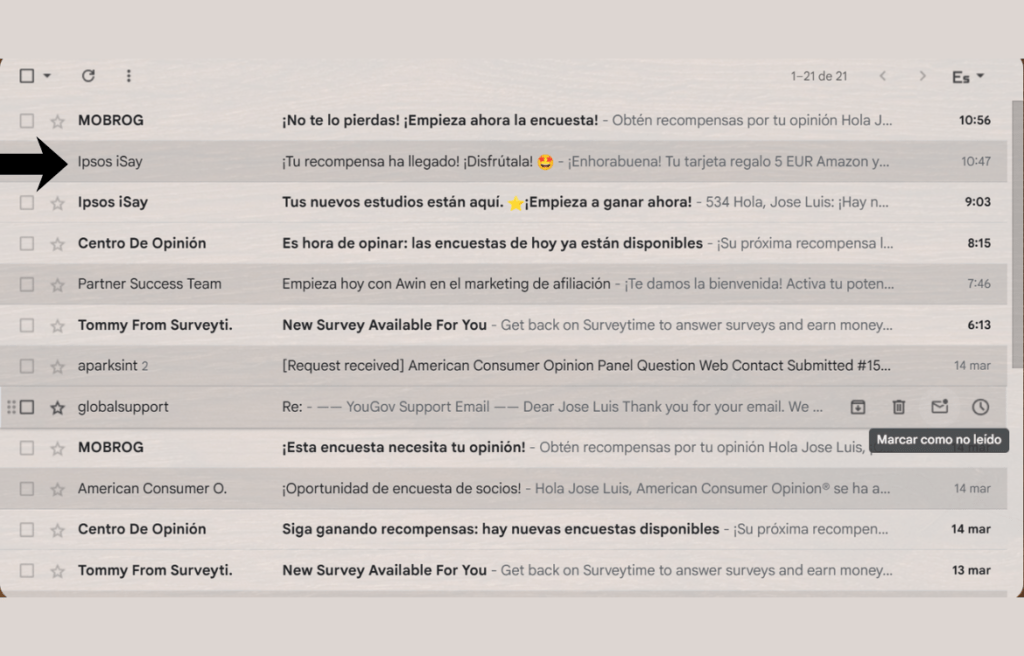
Task: Archive the globalsupport email
Action: [857, 407]
